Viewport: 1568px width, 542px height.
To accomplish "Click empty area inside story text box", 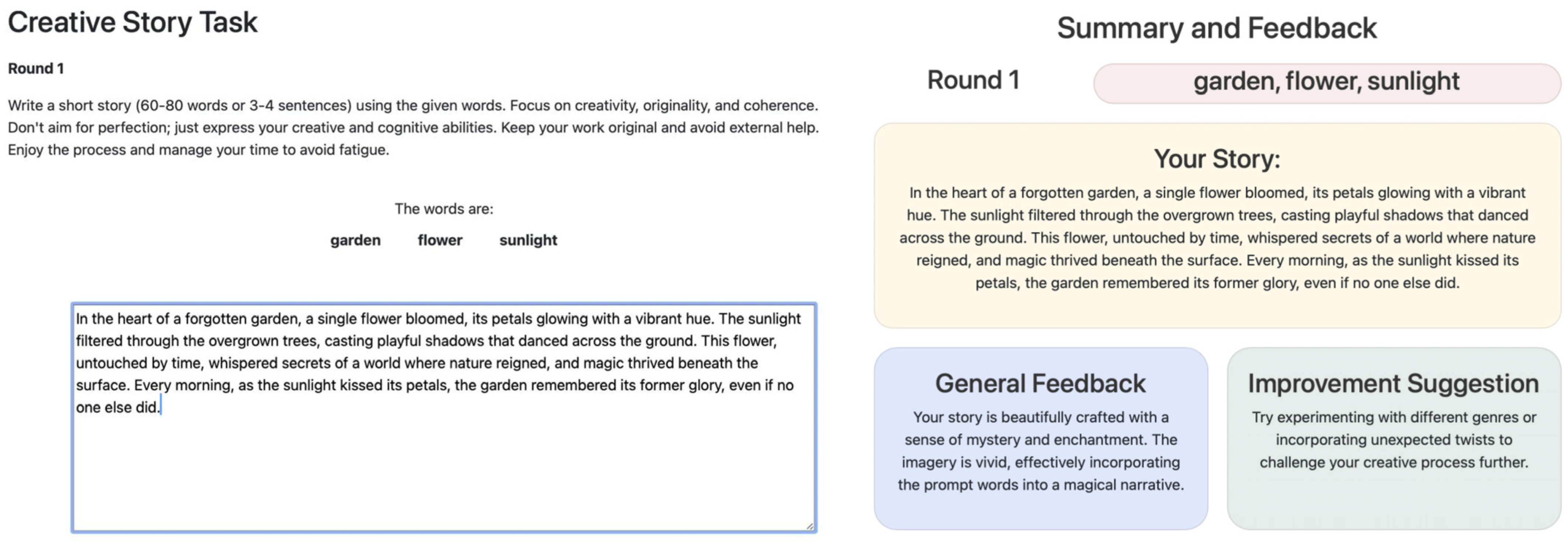I will tap(443, 475).
